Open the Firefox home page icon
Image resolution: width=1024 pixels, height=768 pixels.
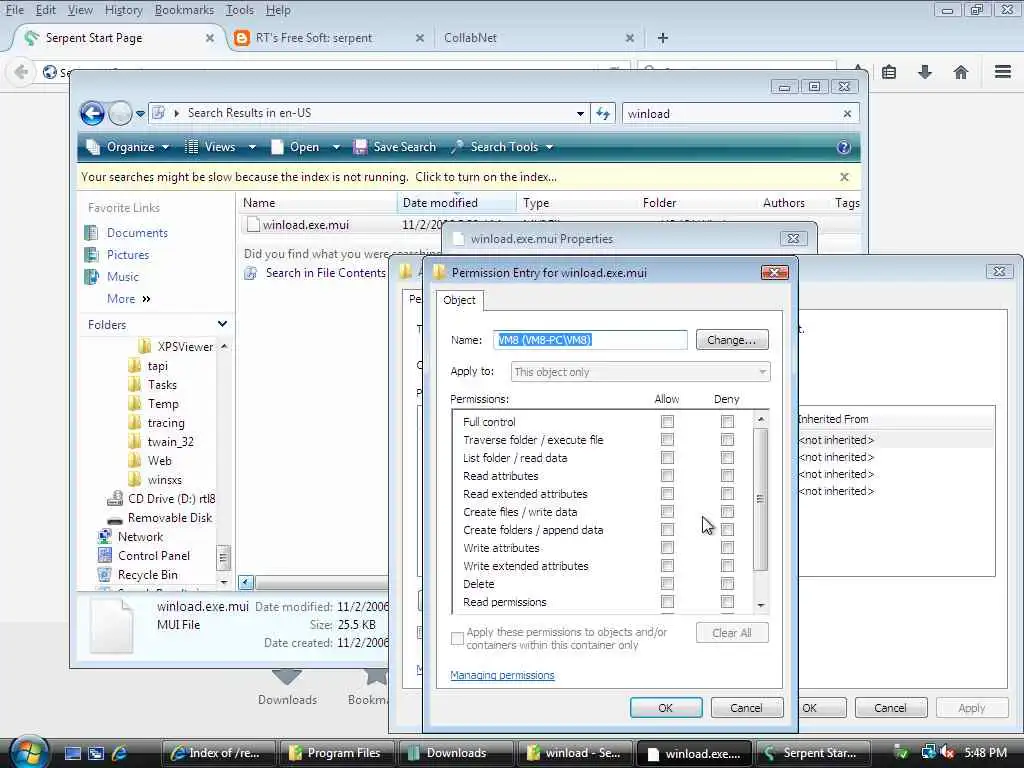click(961, 72)
